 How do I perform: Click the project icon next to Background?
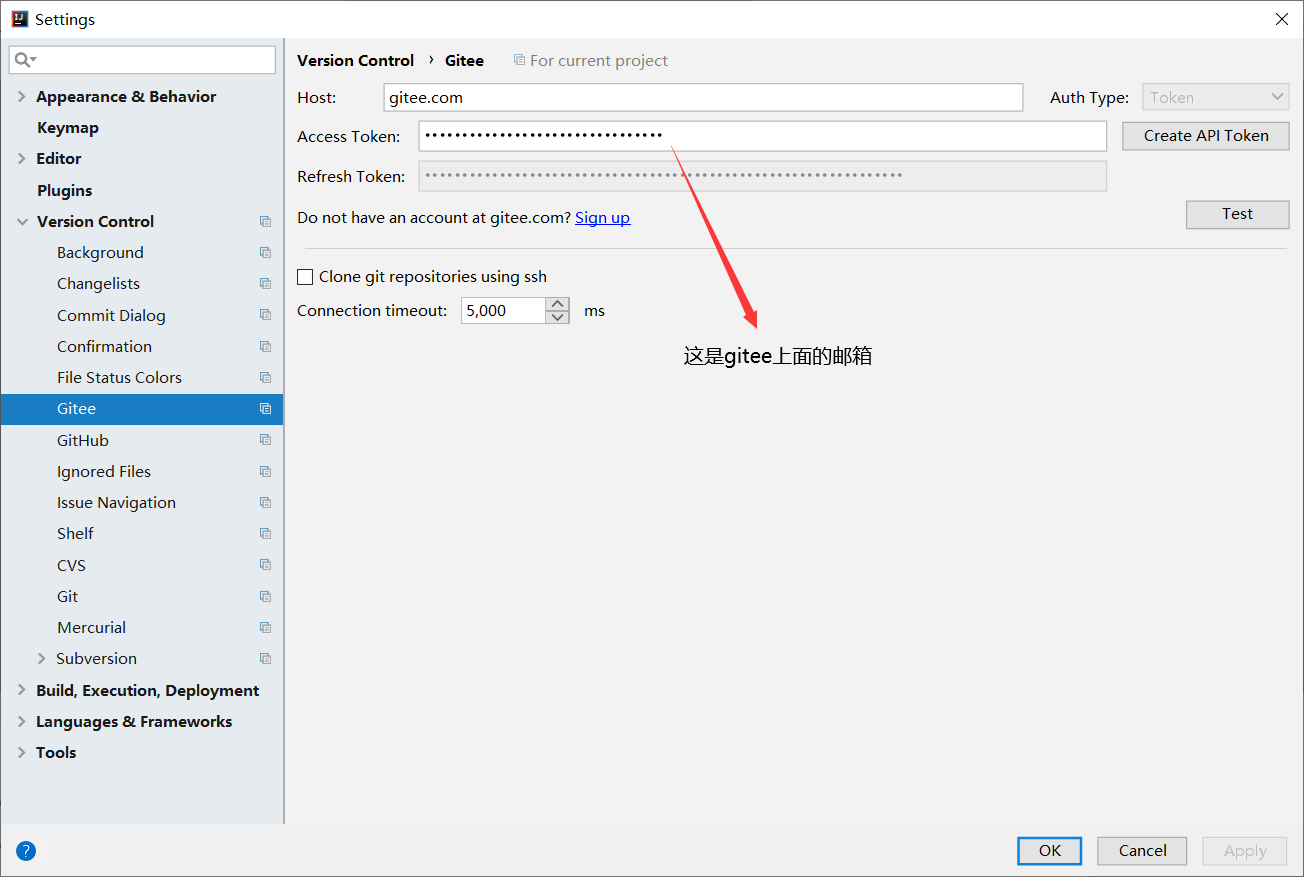pos(265,253)
